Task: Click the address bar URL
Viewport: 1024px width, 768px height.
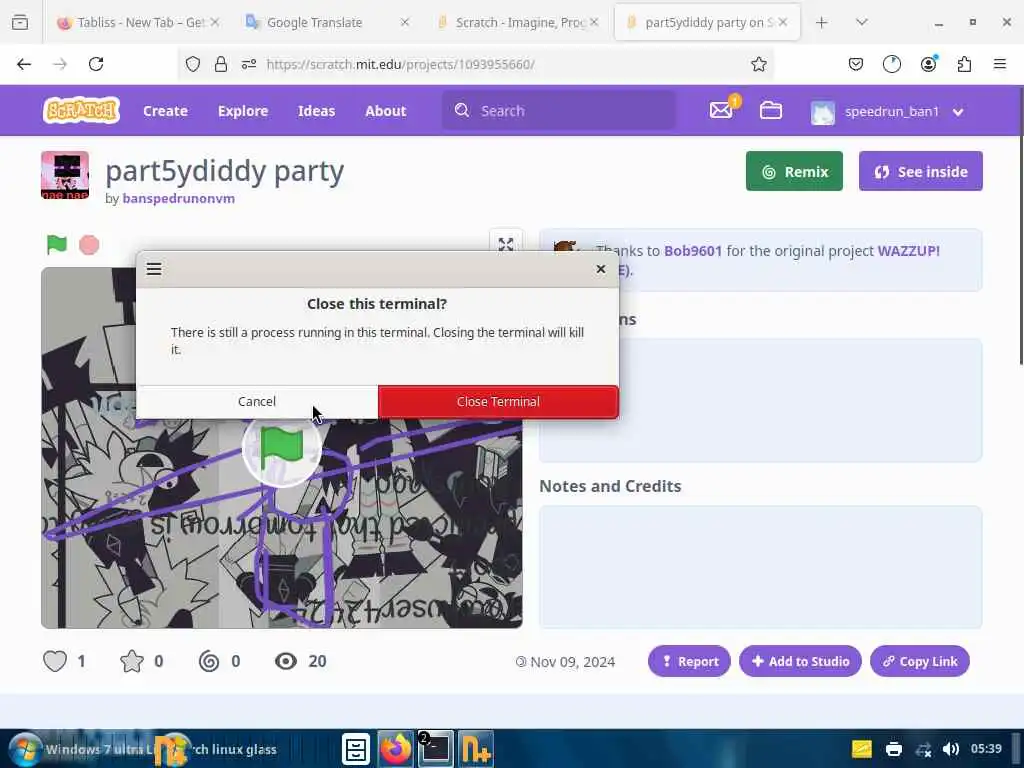Action: [x=400, y=64]
